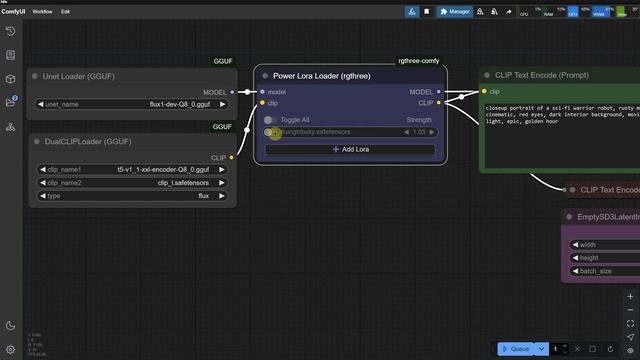640x360 pixels.
Task: Open Queue button dropdown chevron
Action: [x=541, y=349]
